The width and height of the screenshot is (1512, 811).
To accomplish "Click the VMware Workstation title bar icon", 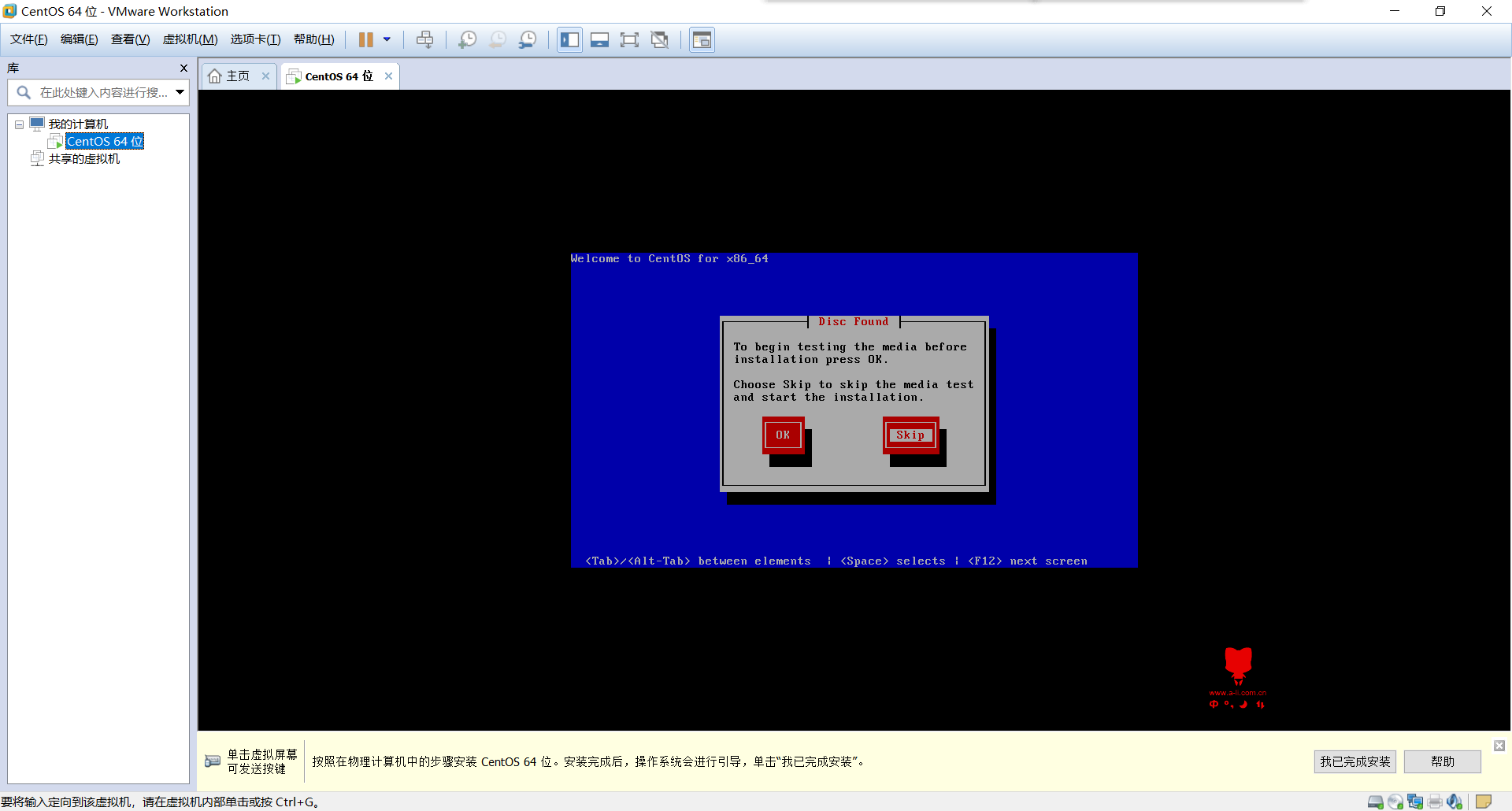I will point(9,11).
